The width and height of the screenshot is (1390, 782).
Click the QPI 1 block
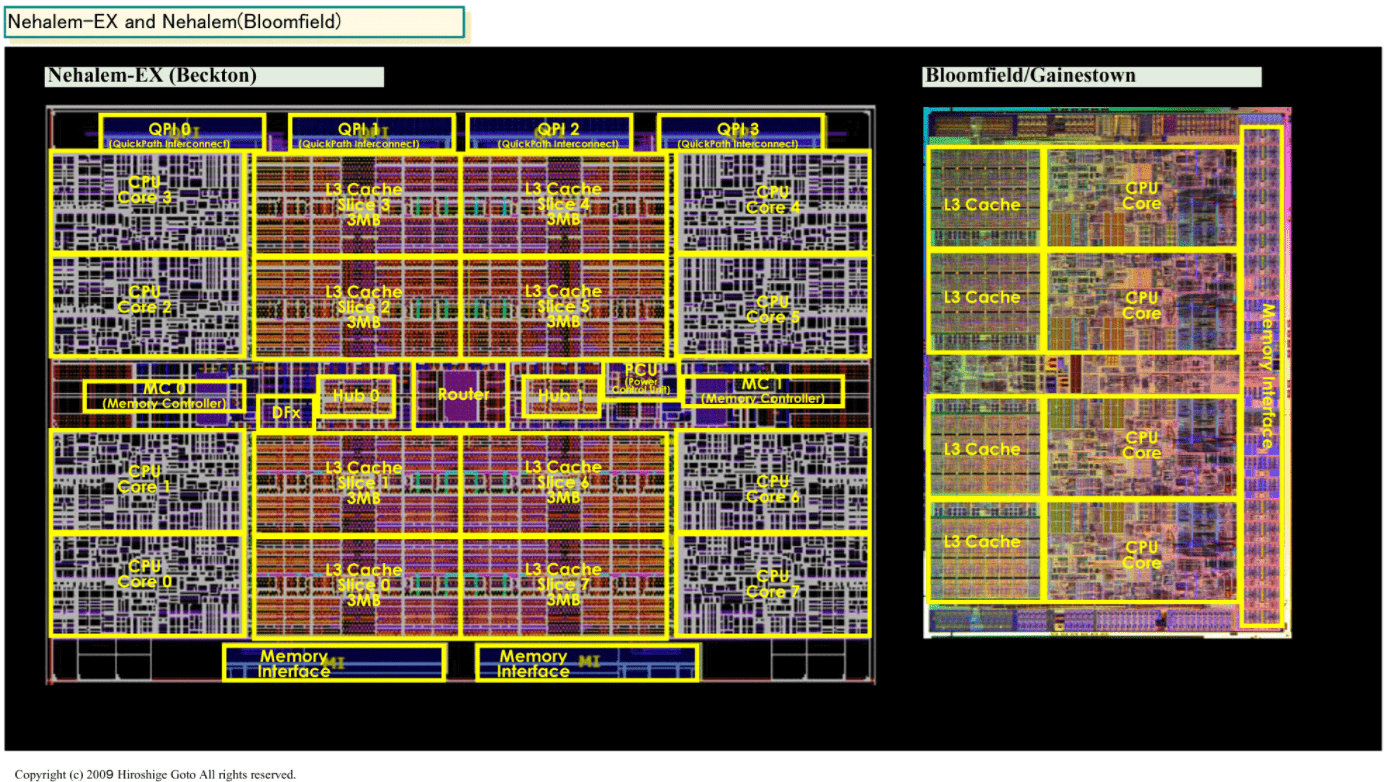pos(371,132)
